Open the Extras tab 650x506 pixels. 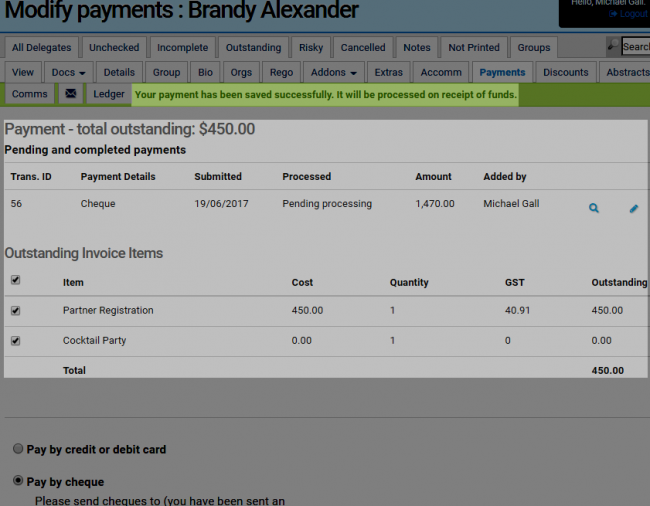point(388,73)
